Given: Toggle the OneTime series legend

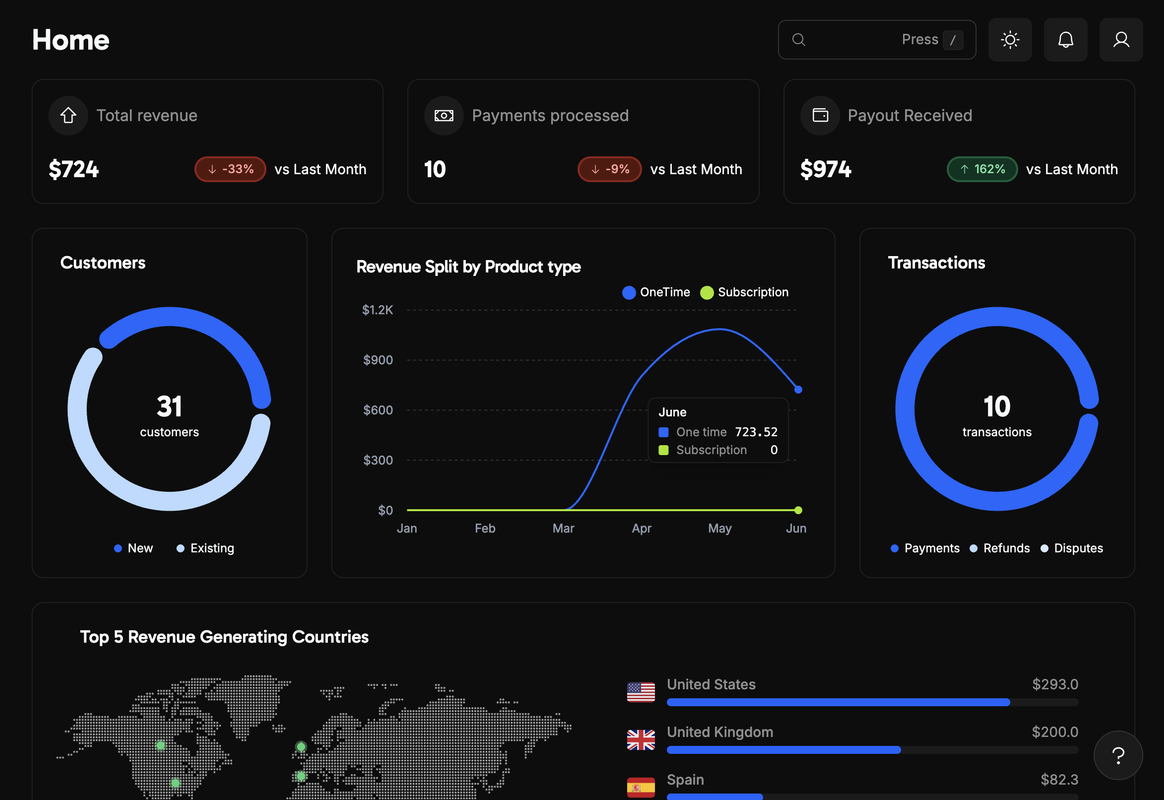Looking at the screenshot, I should 656,292.
